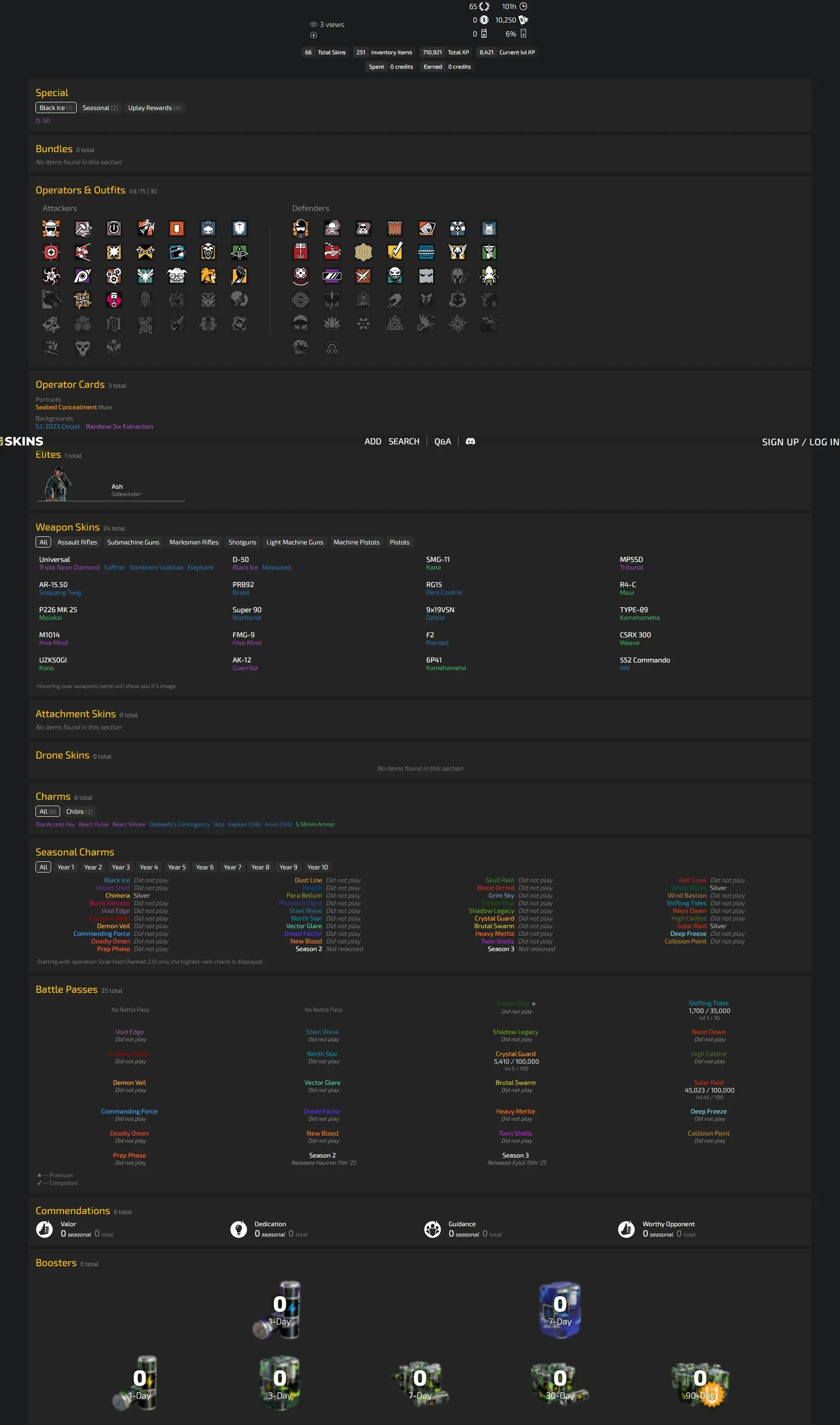Click the Kapkan hook operator icon

click(301, 252)
